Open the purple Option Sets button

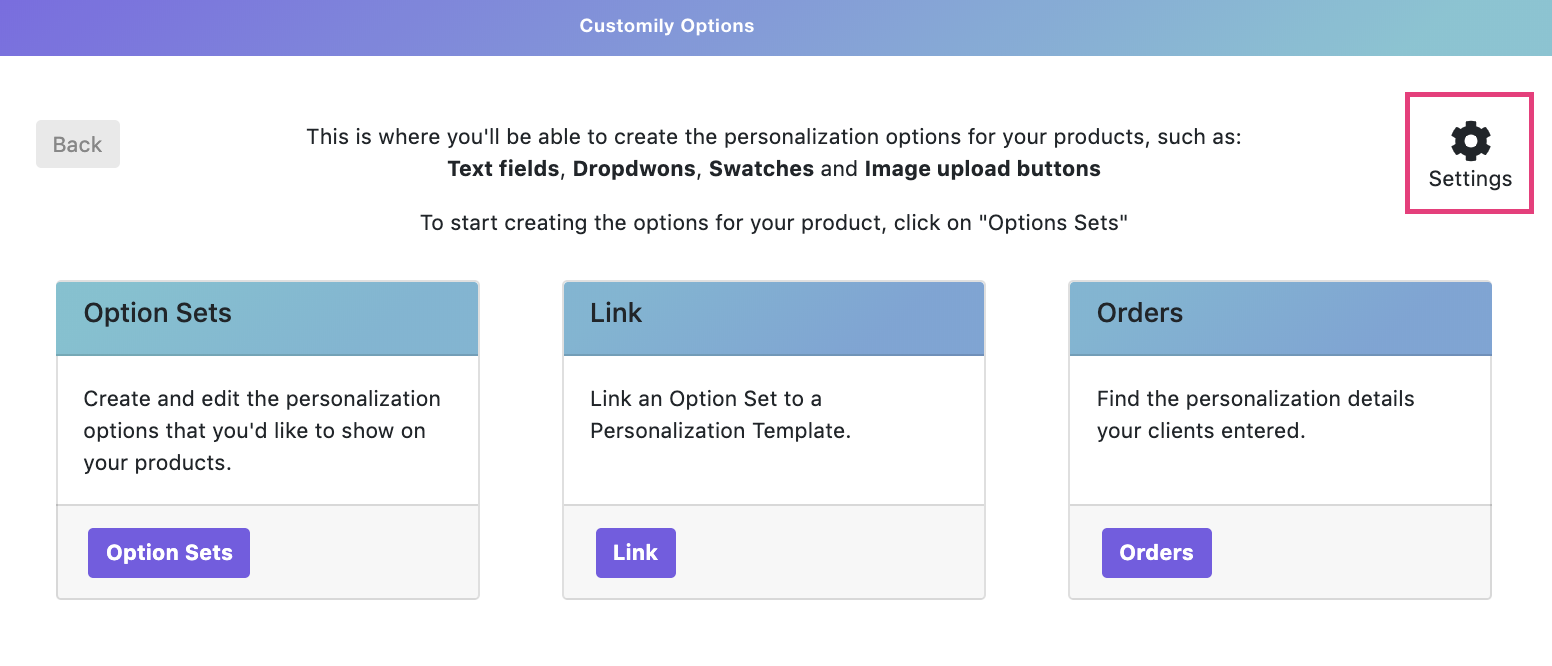point(169,553)
